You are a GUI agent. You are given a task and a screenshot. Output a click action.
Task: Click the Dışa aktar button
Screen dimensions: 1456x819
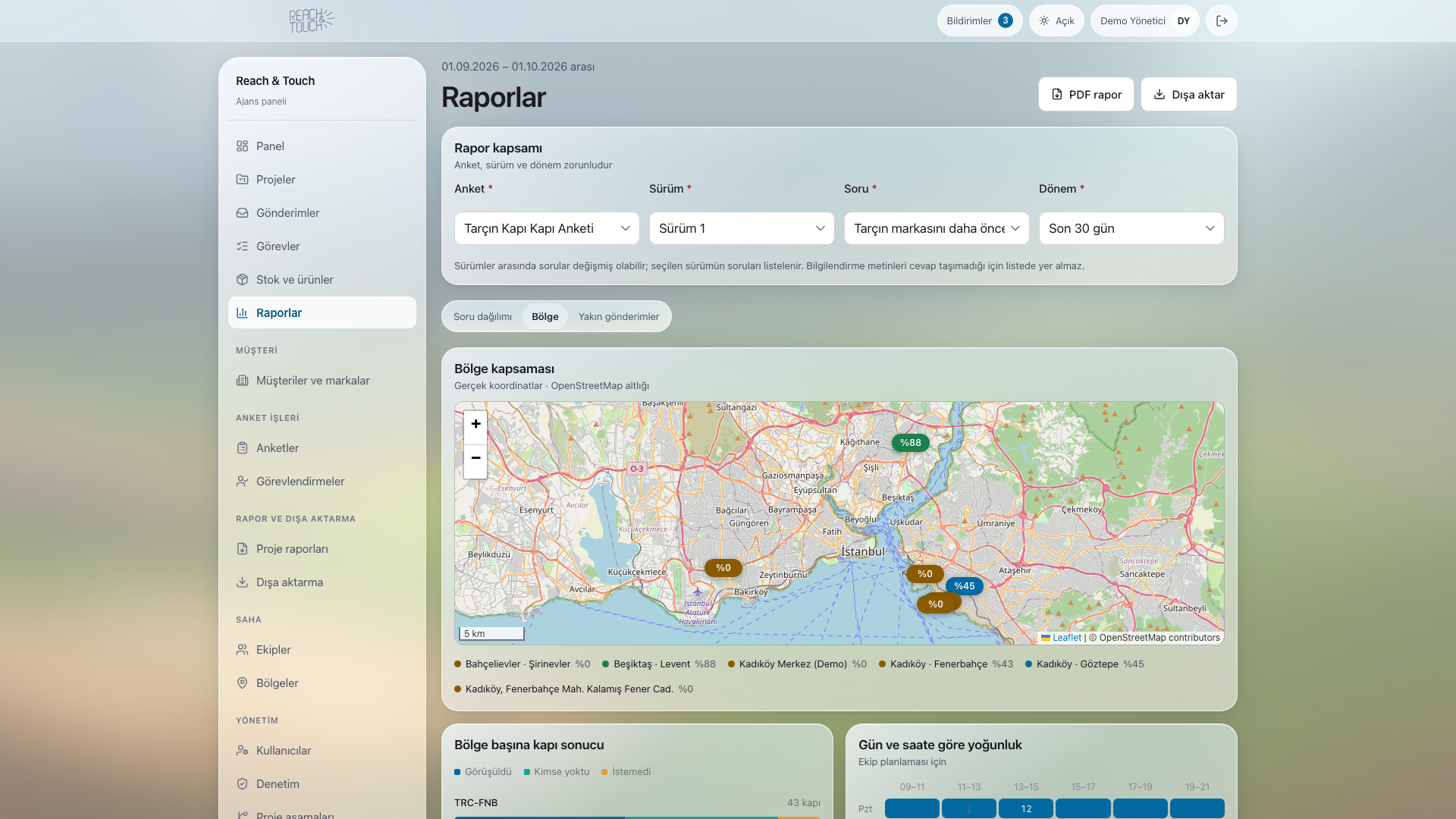click(1188, 94)
